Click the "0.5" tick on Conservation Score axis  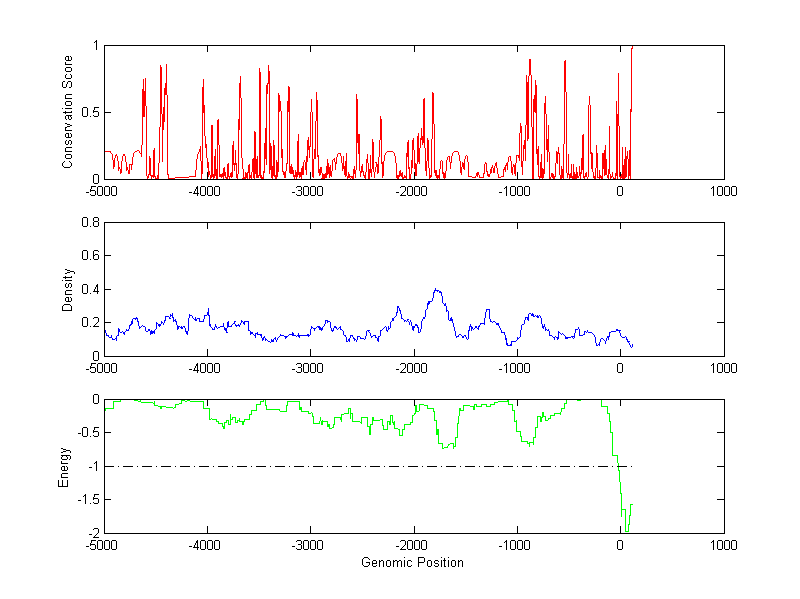[x=88, y=112]
